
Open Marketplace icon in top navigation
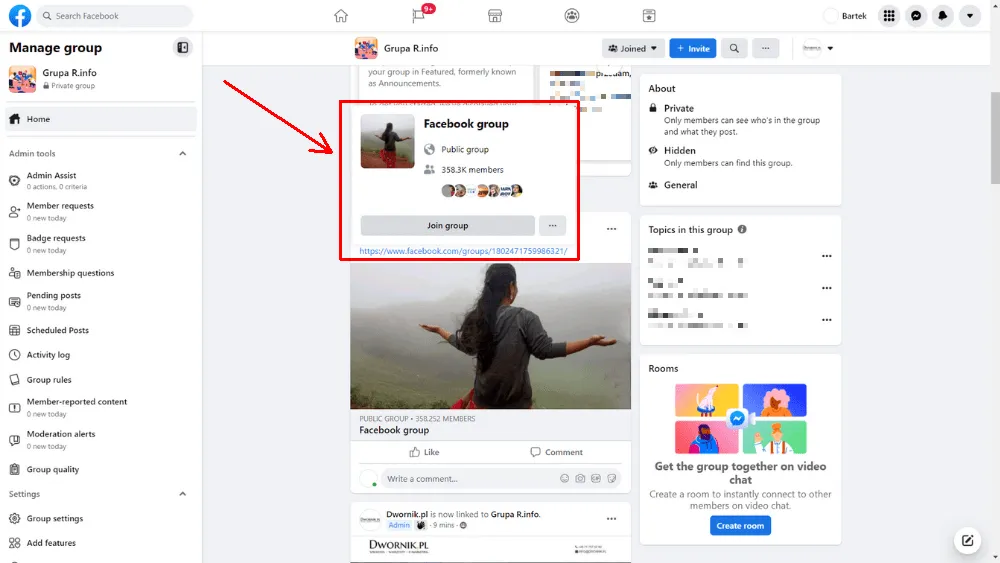495,16
